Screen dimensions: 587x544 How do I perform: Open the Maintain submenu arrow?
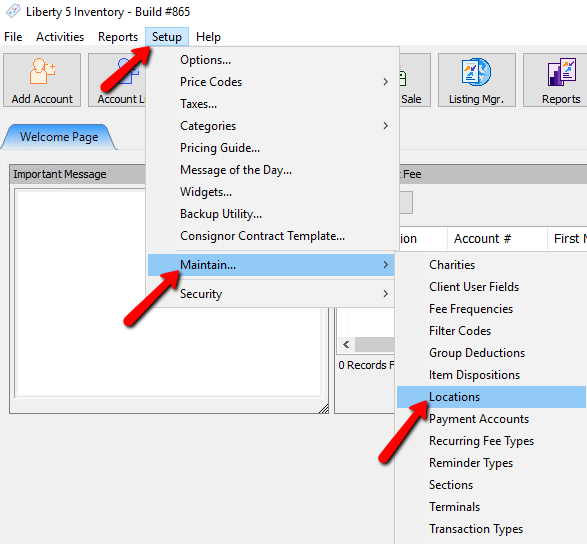386,265
